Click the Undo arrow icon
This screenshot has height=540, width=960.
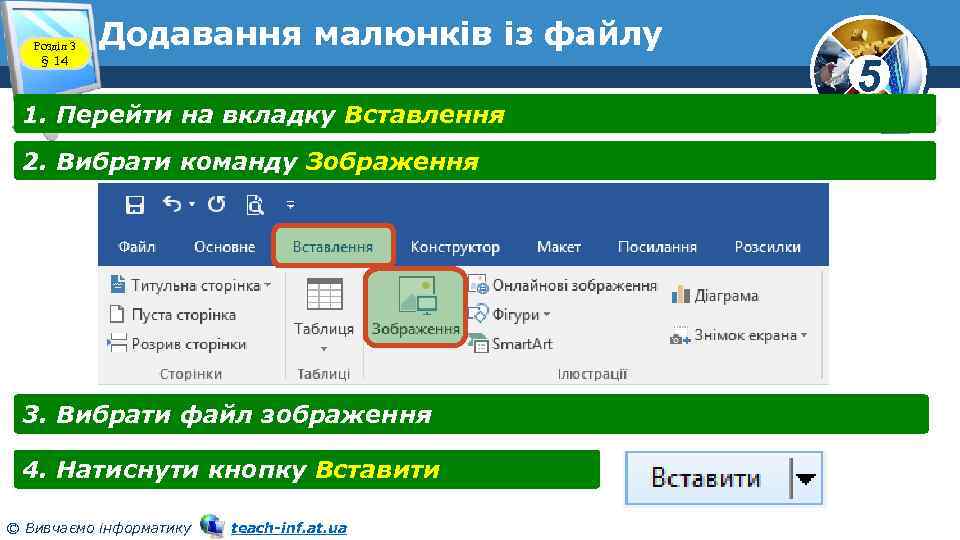pyautogui.click(x=172, y=204)
